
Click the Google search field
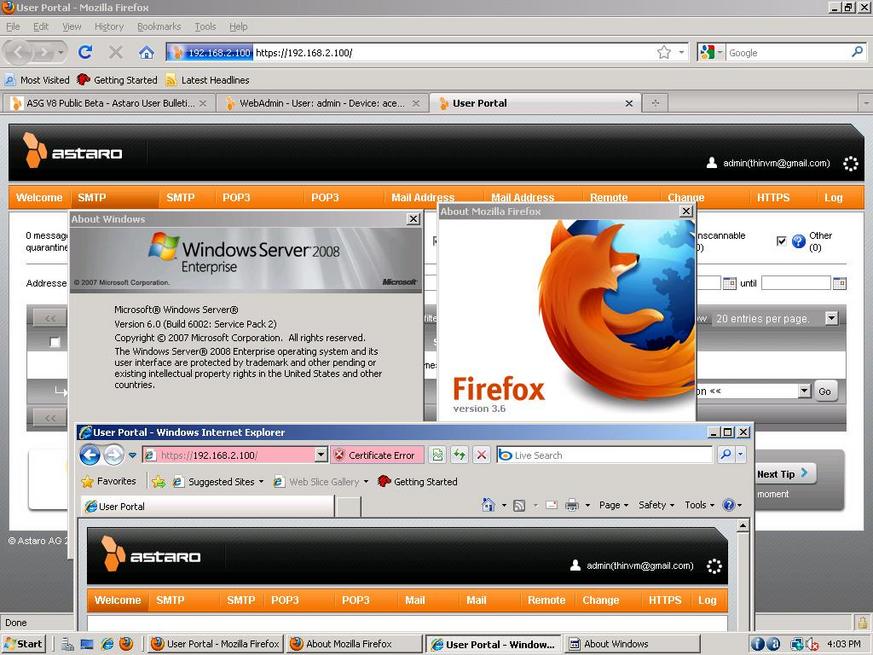pyautogui.click(x=786, y=52)
